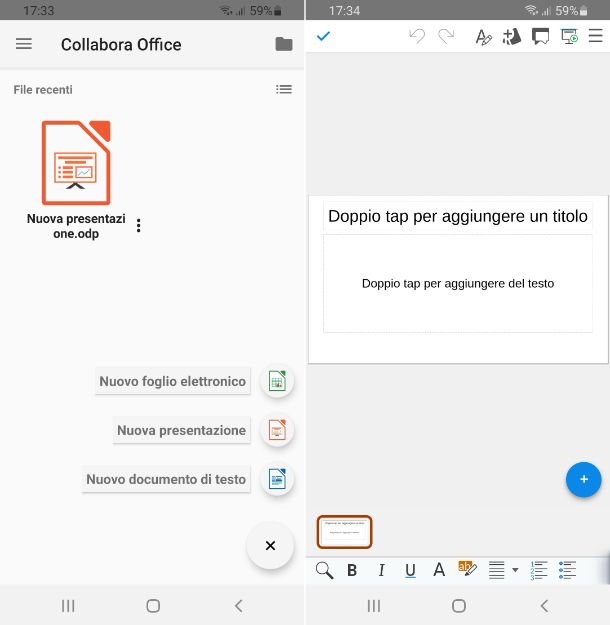
Task: Open text formatting pencil tool
Action: point(484,37)
